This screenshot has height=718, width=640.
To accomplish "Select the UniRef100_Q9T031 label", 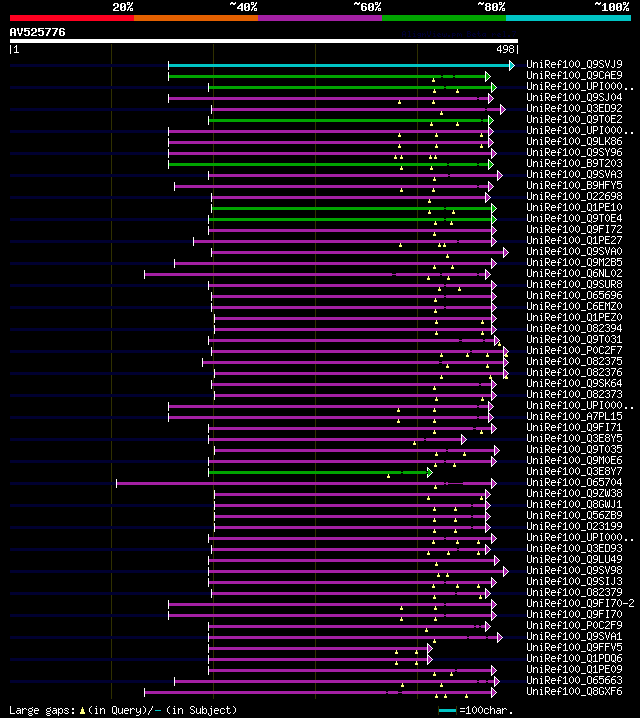I will 574,339.
